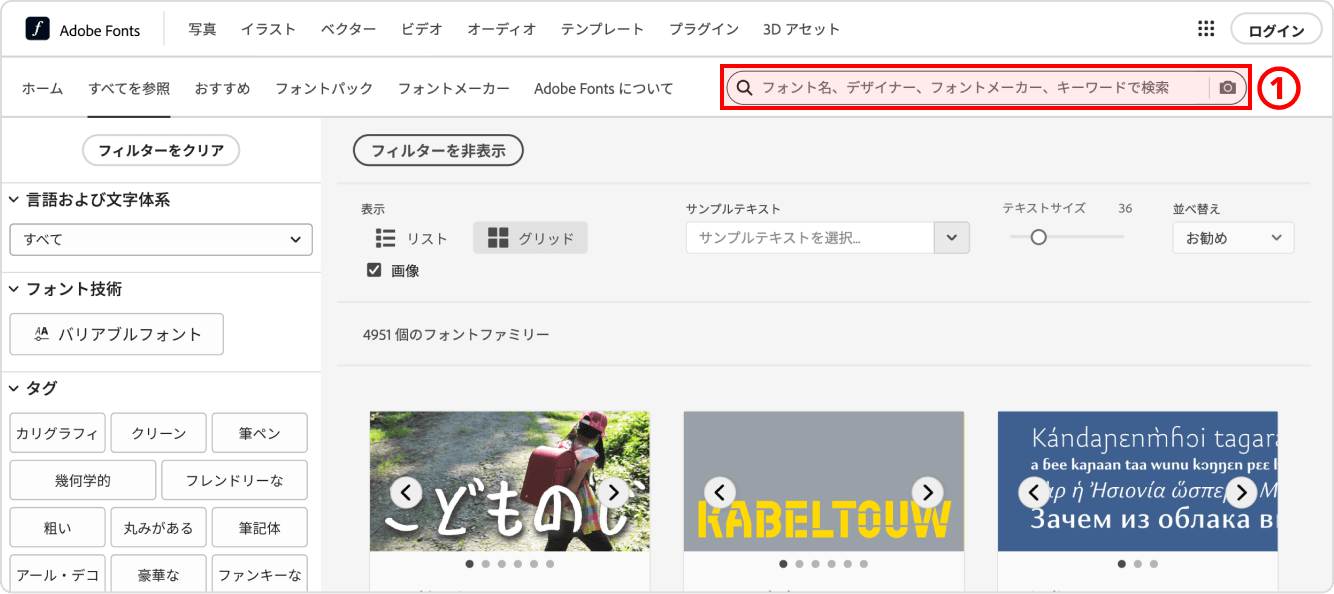Select the 幾何学的 tag

(x=83, y=480)
